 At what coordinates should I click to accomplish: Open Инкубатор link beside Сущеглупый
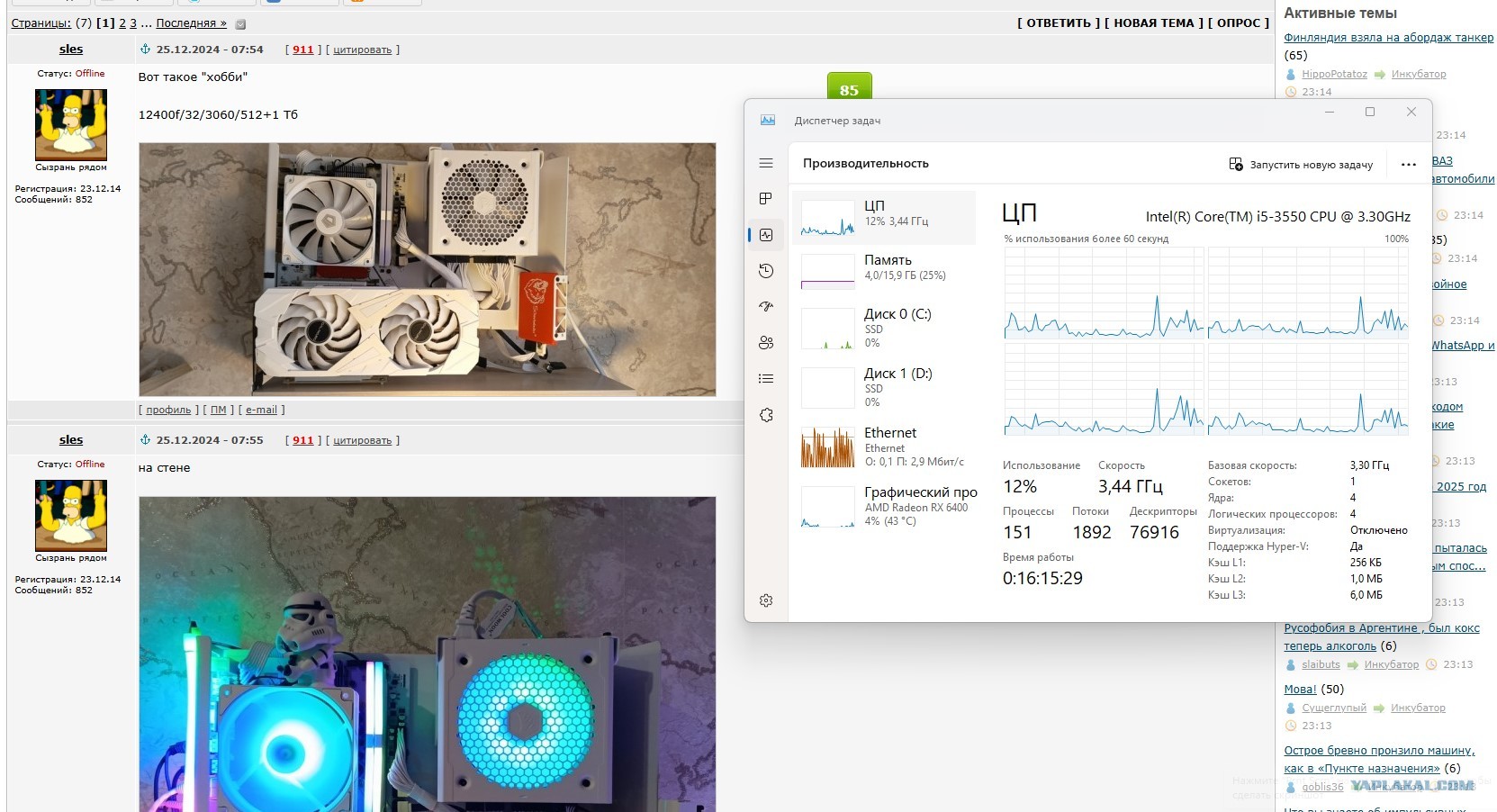(1418, 708)
